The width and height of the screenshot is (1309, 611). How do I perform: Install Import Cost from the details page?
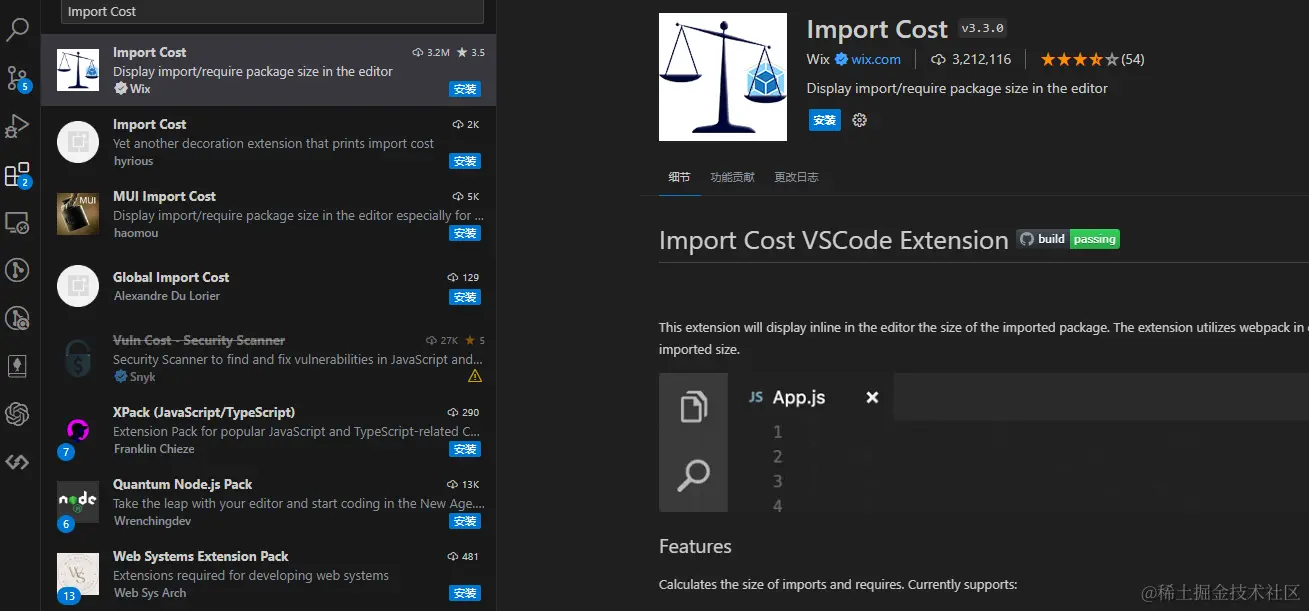(825, 120)
